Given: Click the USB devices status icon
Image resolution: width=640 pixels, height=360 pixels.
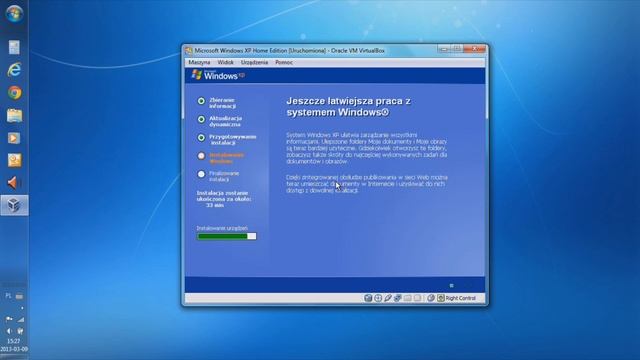Looking at the screenshot, I should 388,298.
